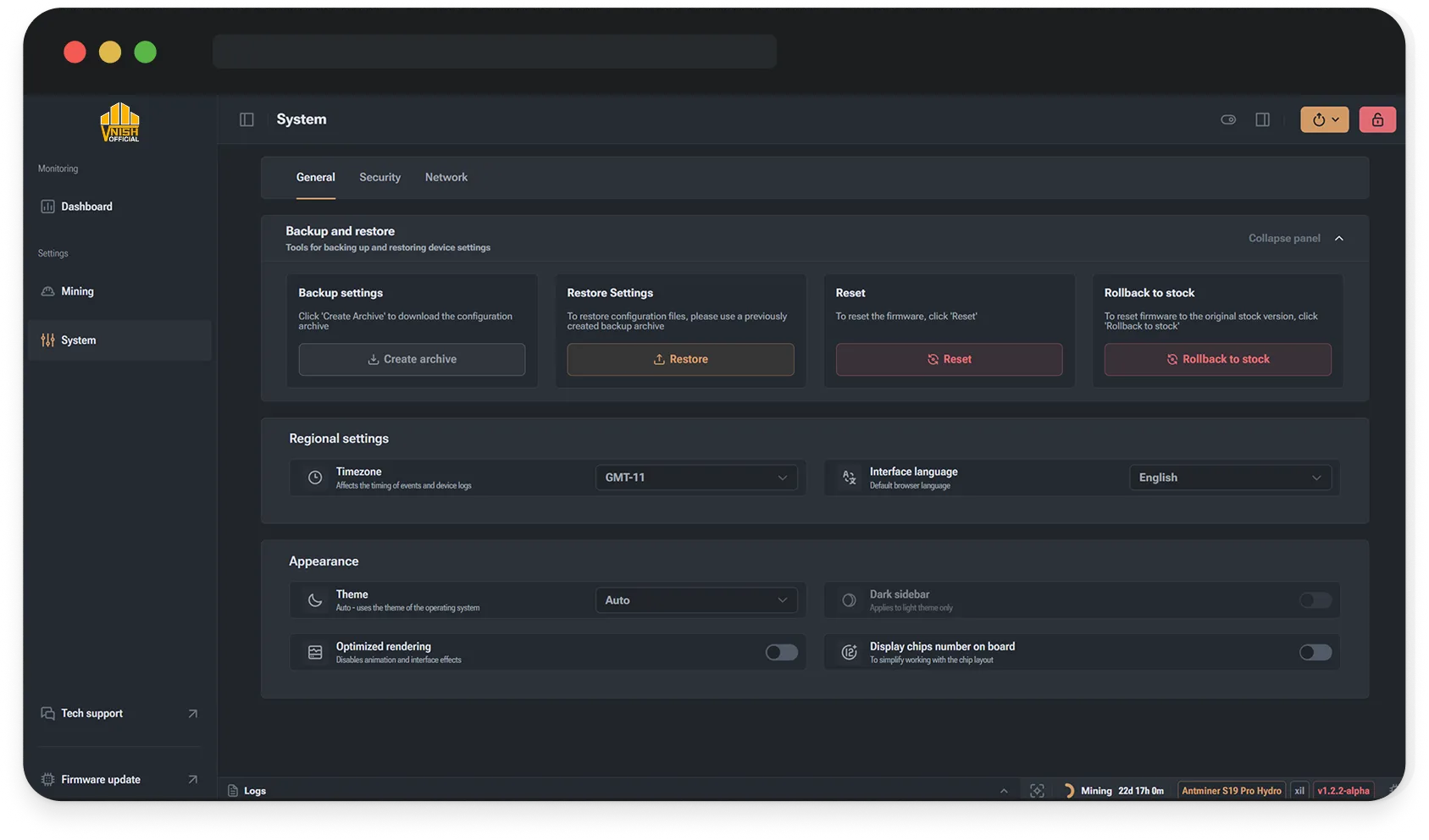Image resolution: width=1429 pixels, height=840 pixels.
Task: Click the toggle-shaped icon in top header
Action: pos(1228,119)
